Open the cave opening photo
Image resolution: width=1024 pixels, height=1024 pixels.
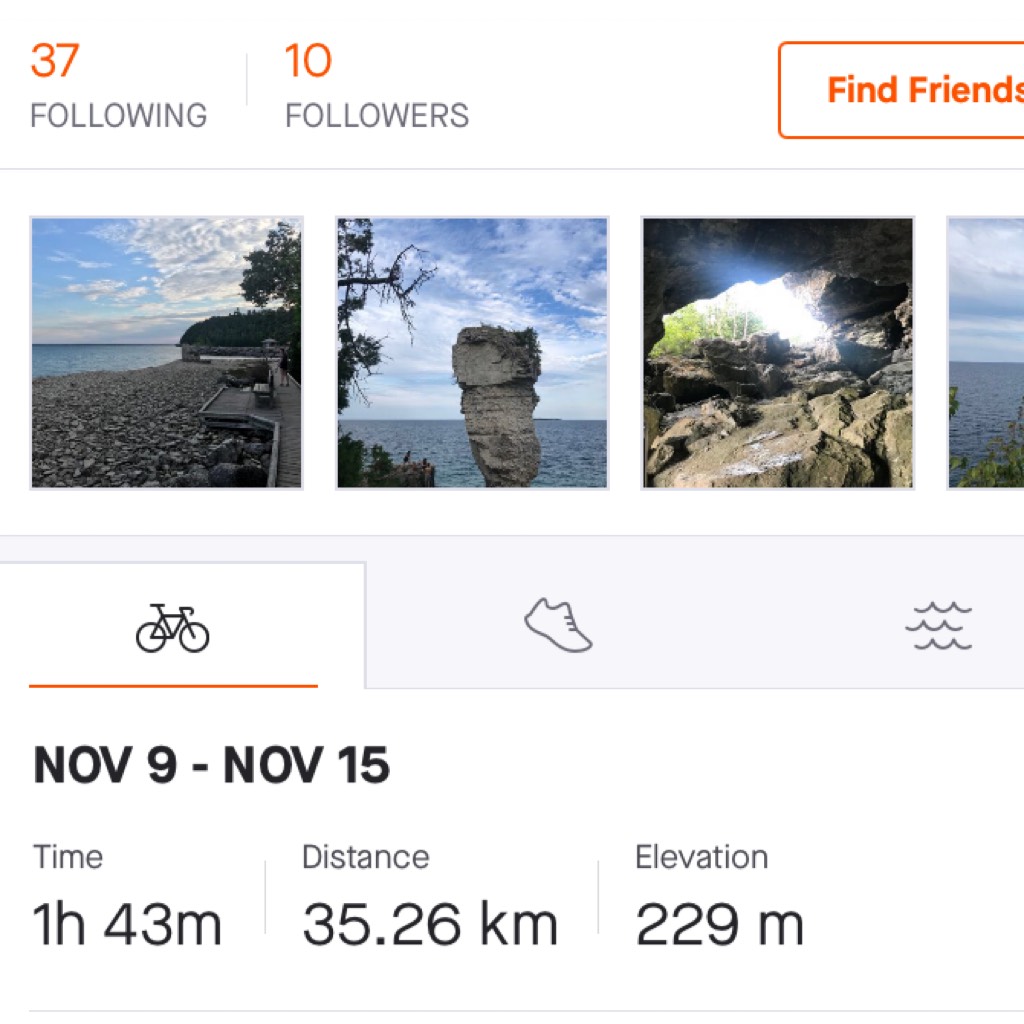777,352
